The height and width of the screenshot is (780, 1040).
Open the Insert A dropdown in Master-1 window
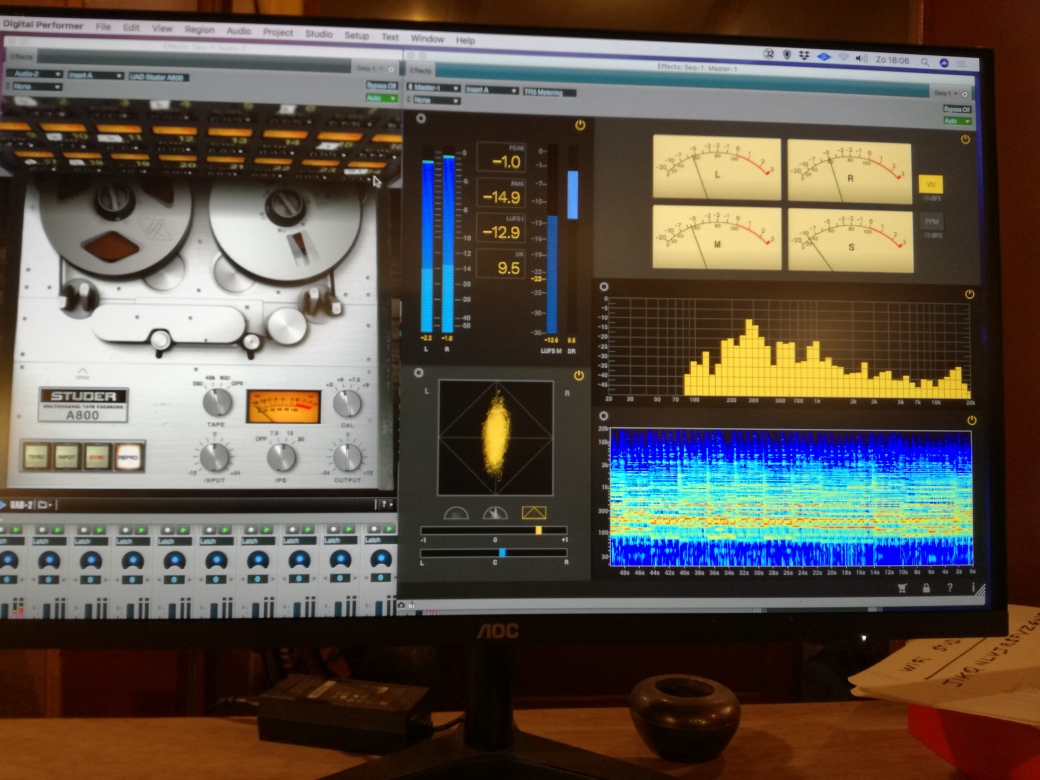tap(491, 90)
